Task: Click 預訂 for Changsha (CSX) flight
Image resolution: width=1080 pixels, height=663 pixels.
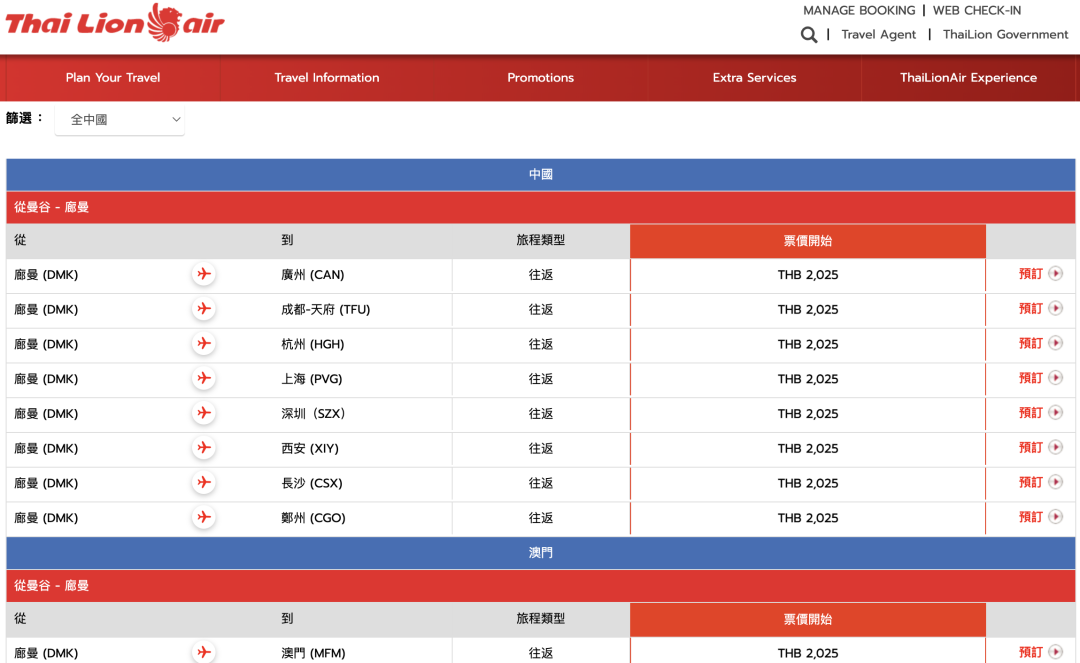Action: [x=1030, y=483]
